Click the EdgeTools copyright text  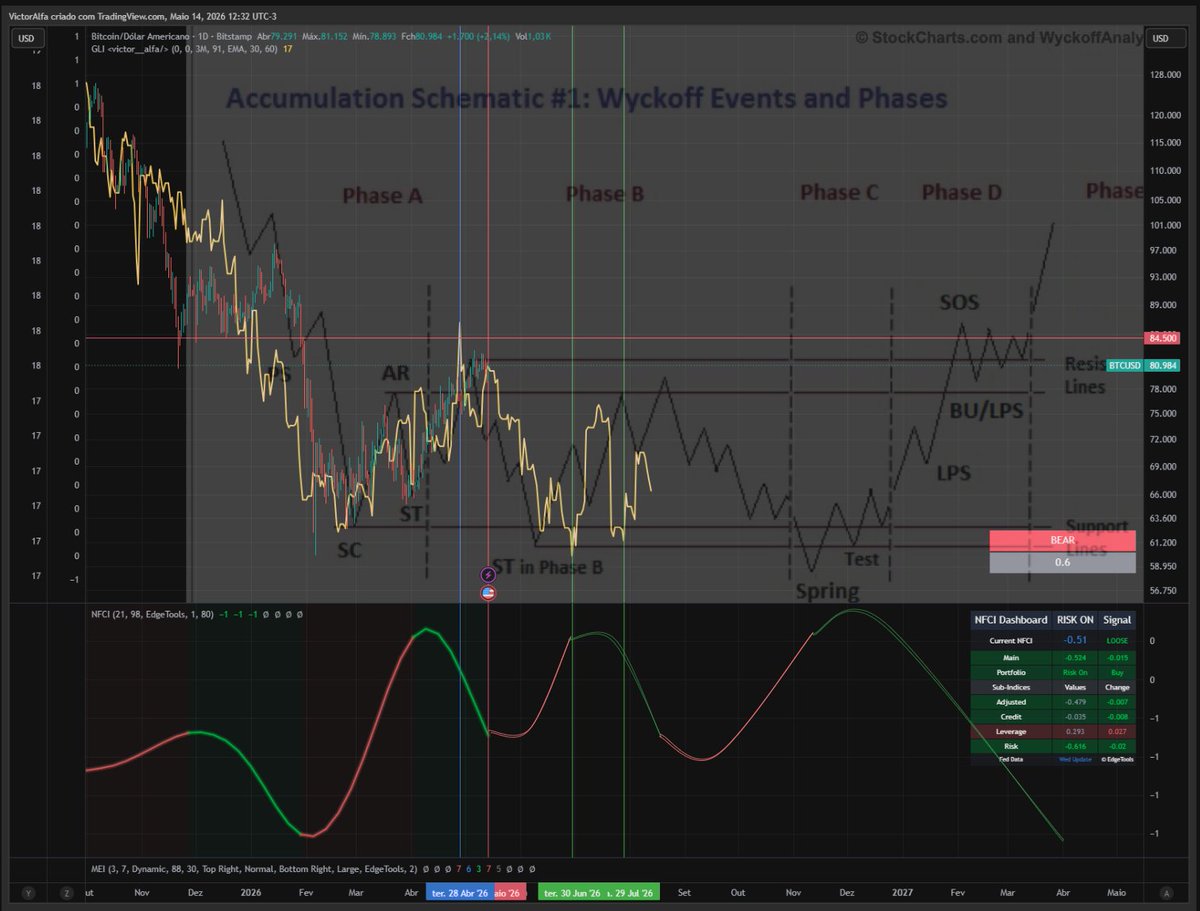click(x=1116, y=759)
